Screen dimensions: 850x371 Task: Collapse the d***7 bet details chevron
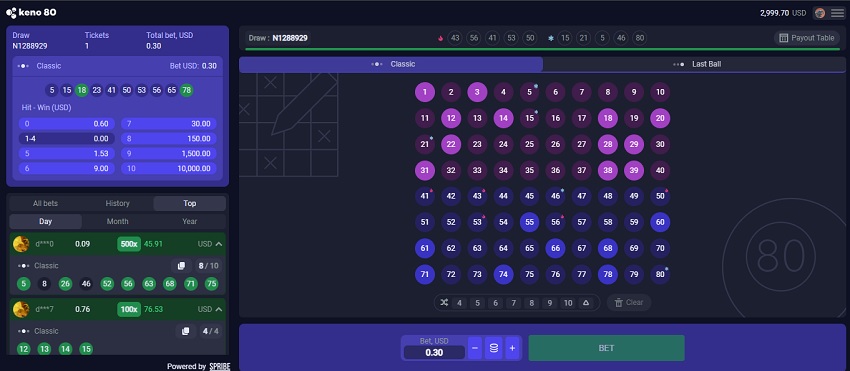(219, 309)
